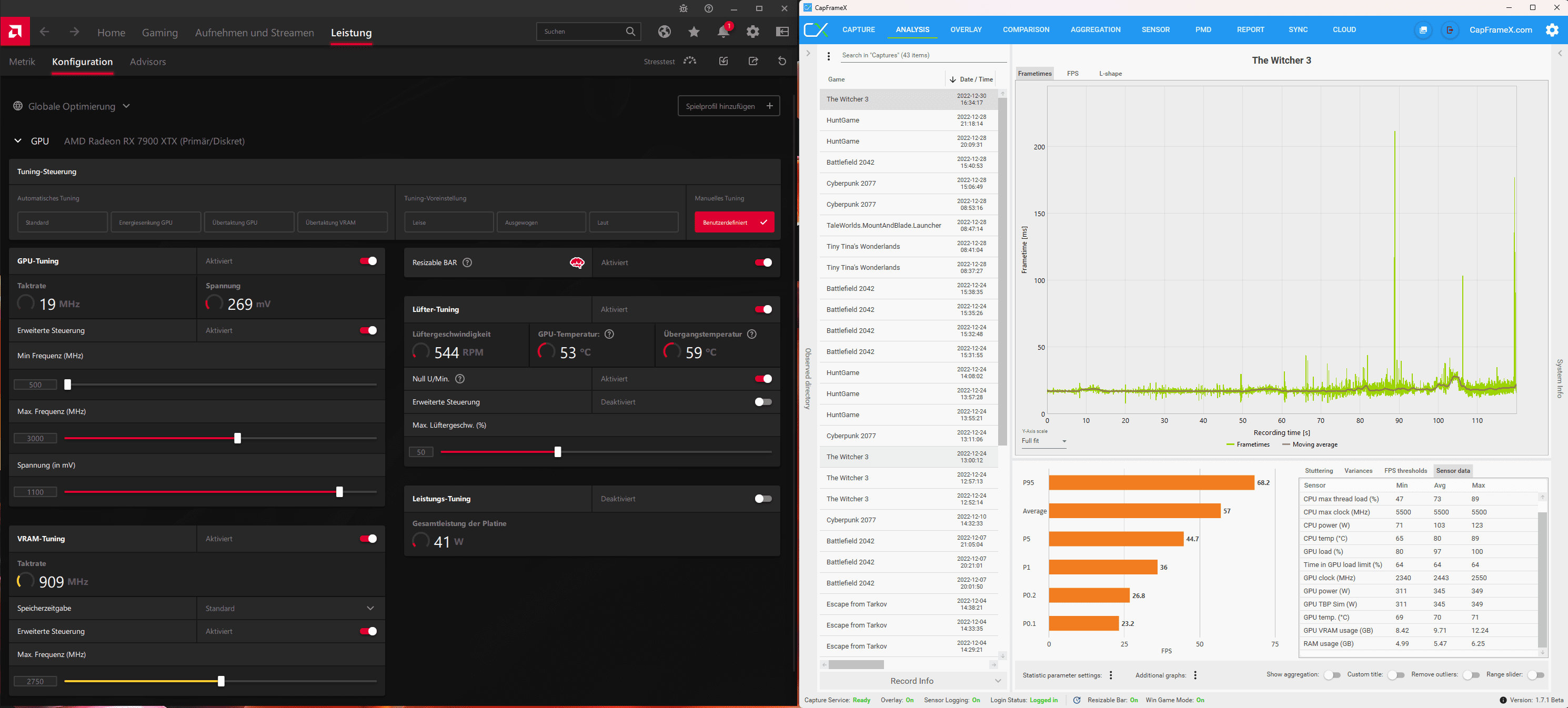Toggle Null U/Min. switch
This screenshot has width=1568, height=708.
763,379
